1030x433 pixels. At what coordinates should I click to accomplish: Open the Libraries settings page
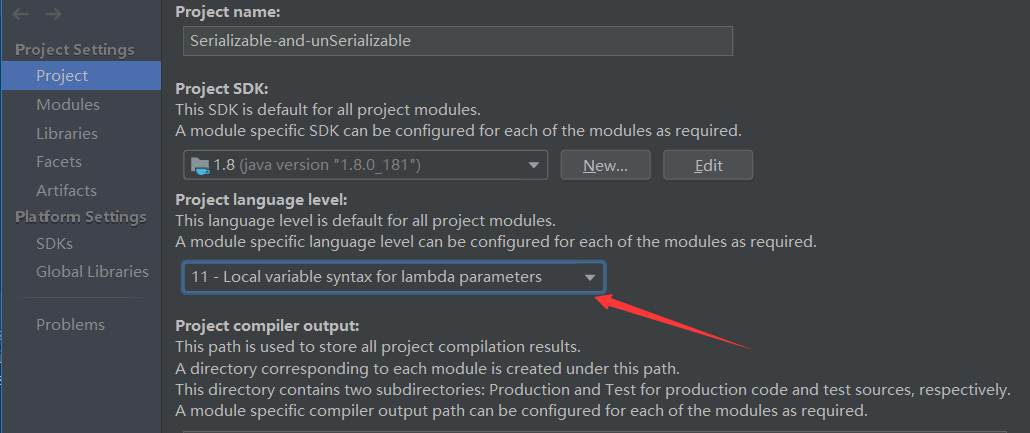coord(67,133)
